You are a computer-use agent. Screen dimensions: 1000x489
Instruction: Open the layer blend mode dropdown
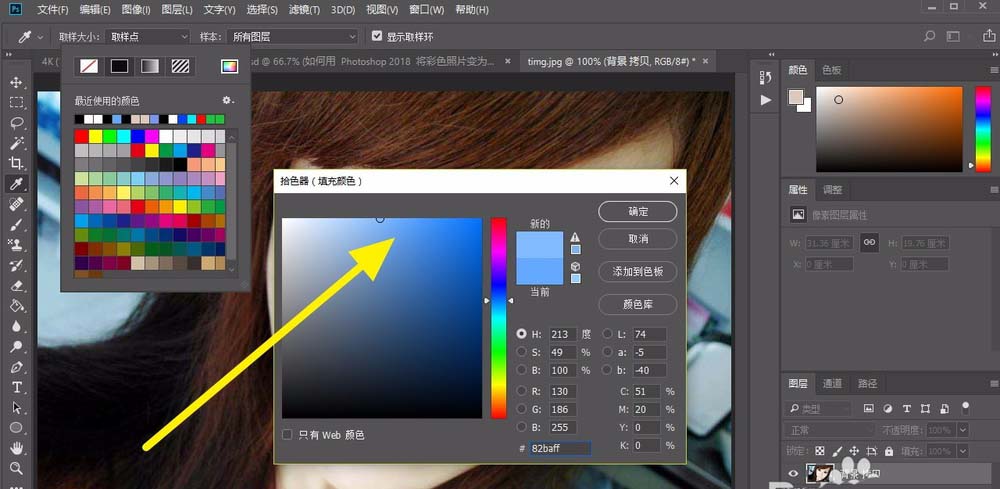[x=828, y=430]
